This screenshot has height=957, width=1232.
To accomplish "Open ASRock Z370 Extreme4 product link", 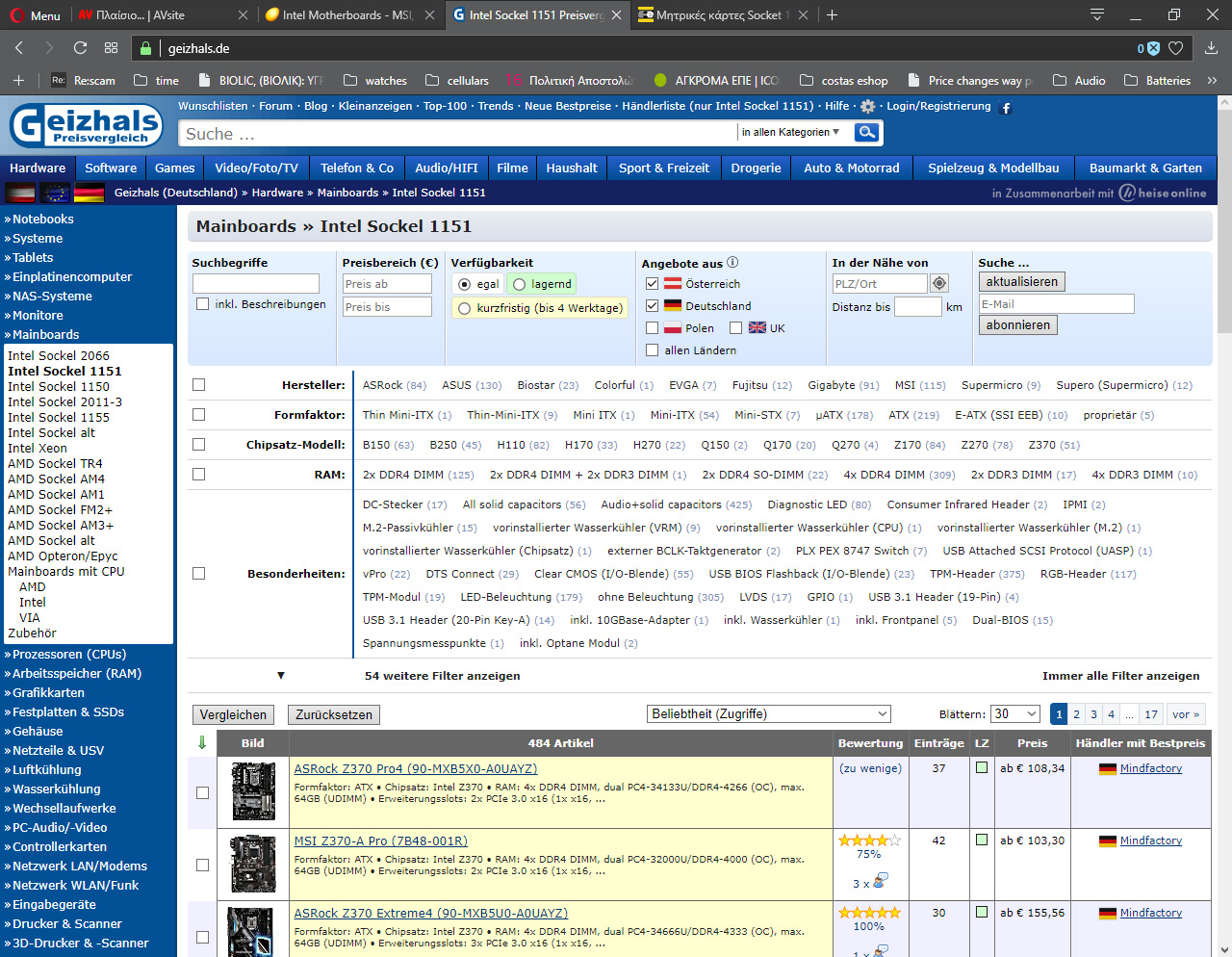I will coord(430,913).
